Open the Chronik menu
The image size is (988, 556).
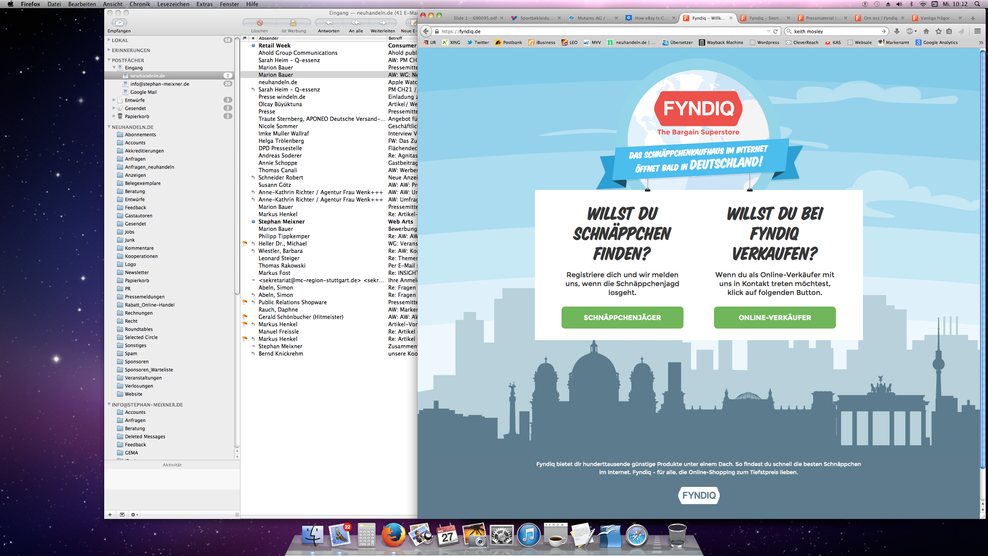140,4
